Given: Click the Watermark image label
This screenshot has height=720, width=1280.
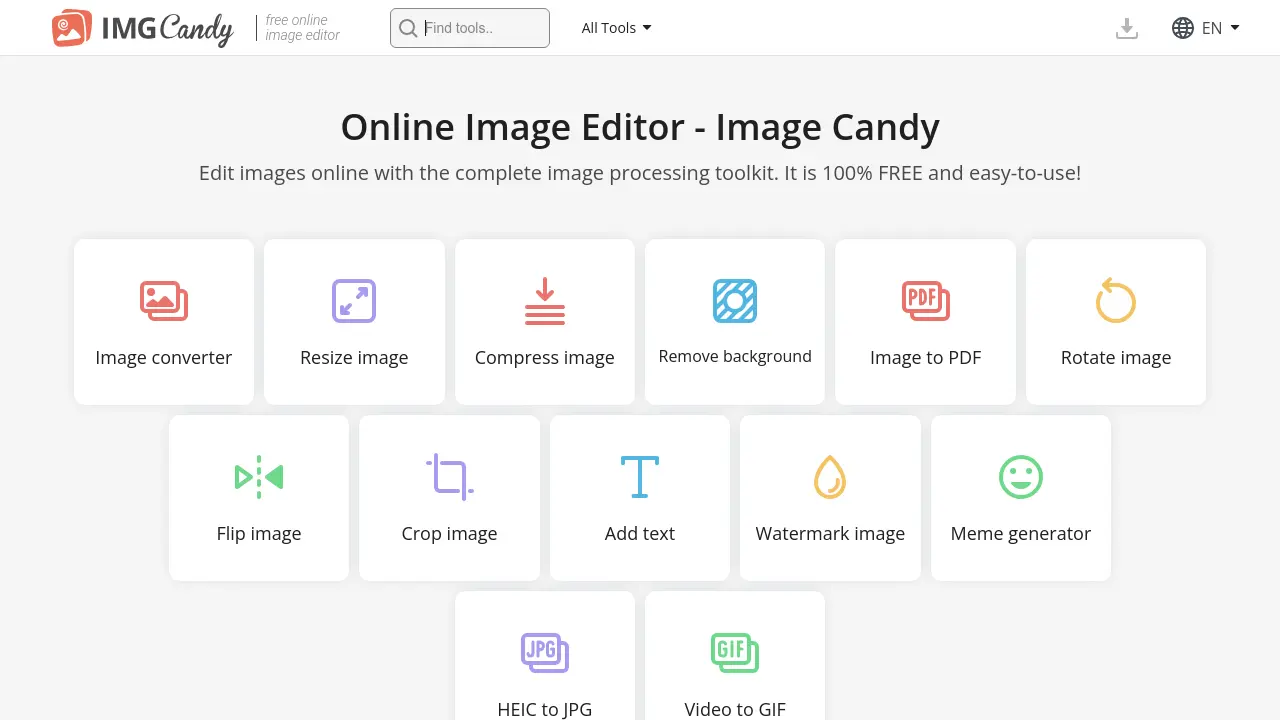Looking at the screenshot, I should pyautogui.click(x=830, y=534).
